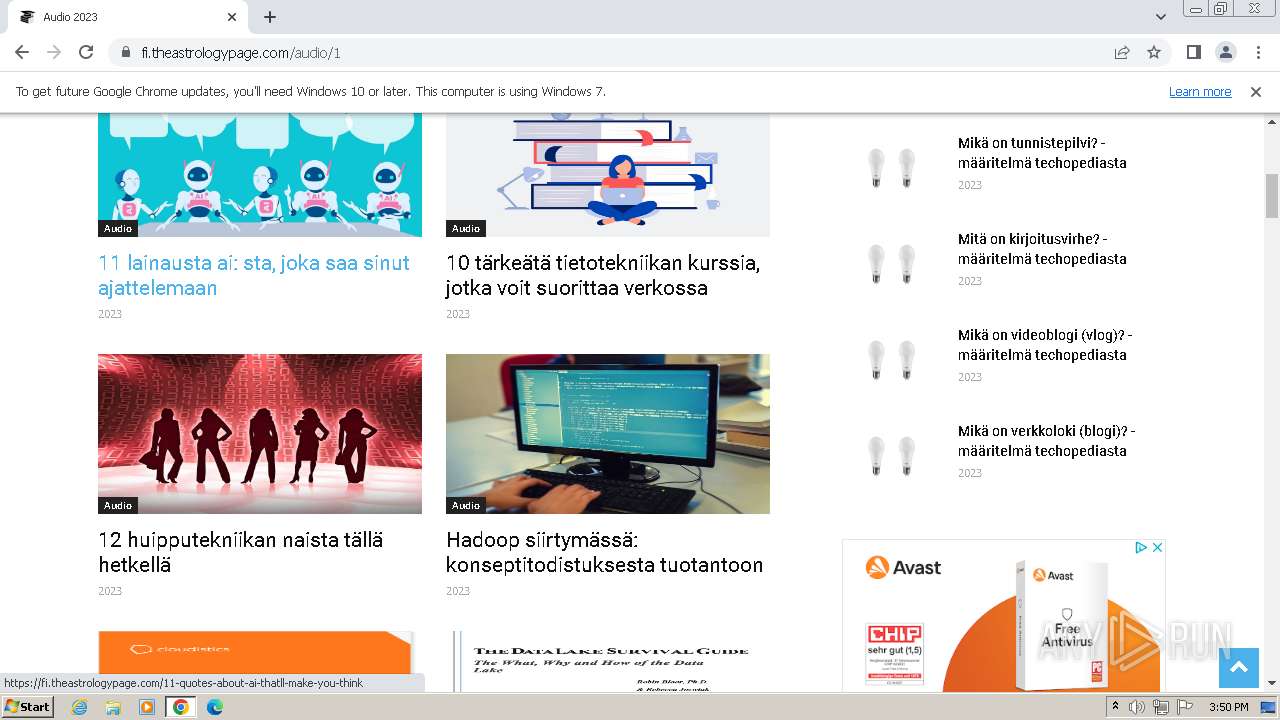The width and height of the screenshot is (1280, 720).
Task: Open Mikä on tunnistepilvi? sidebar link
Action: coord(1042,153)
